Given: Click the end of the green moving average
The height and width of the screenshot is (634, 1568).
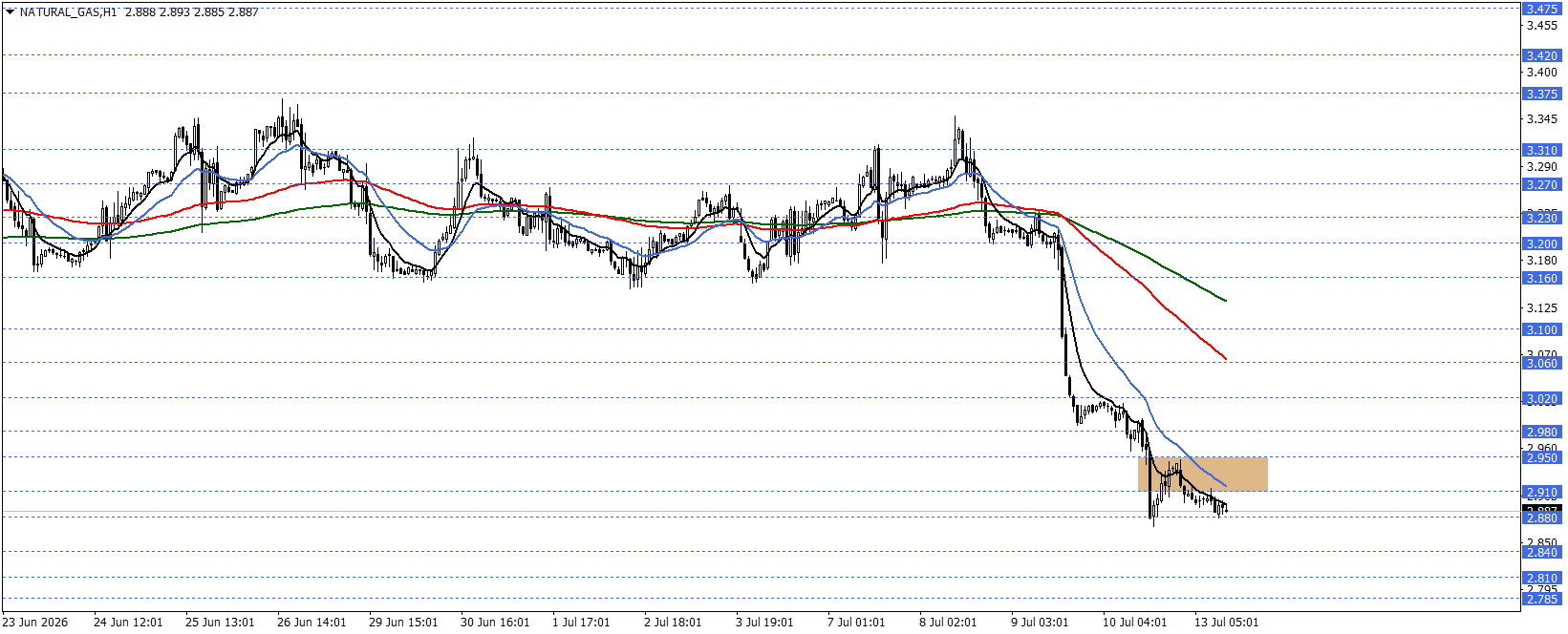Looking at the screenshot, I should 1225,300.
